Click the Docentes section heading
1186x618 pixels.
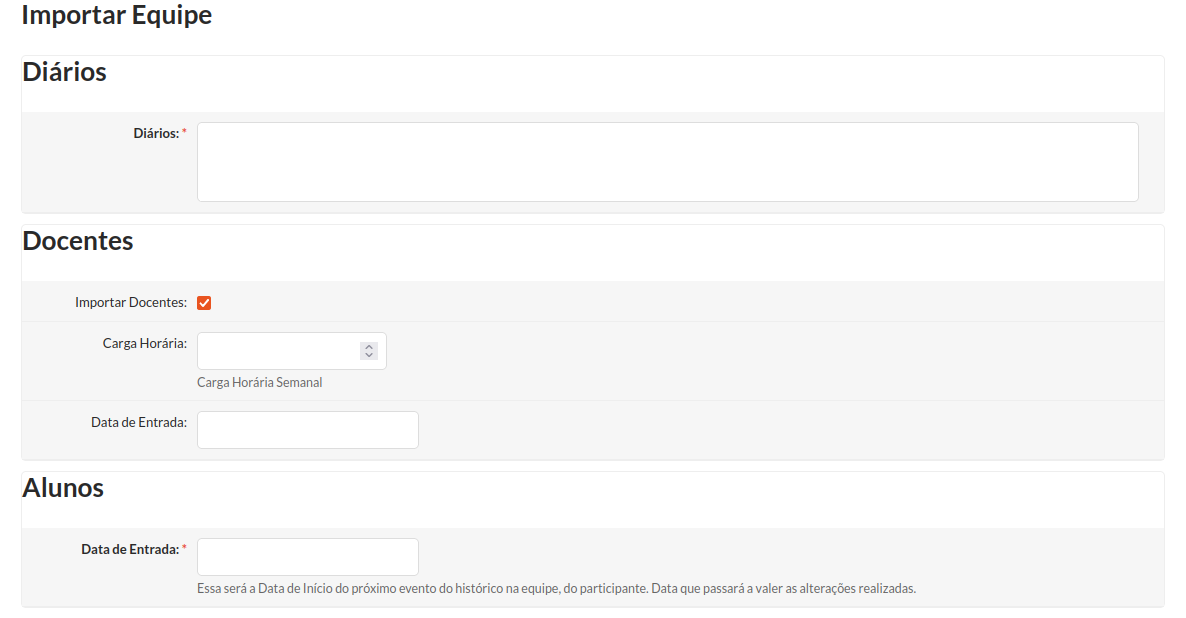[x=78, y=241]
